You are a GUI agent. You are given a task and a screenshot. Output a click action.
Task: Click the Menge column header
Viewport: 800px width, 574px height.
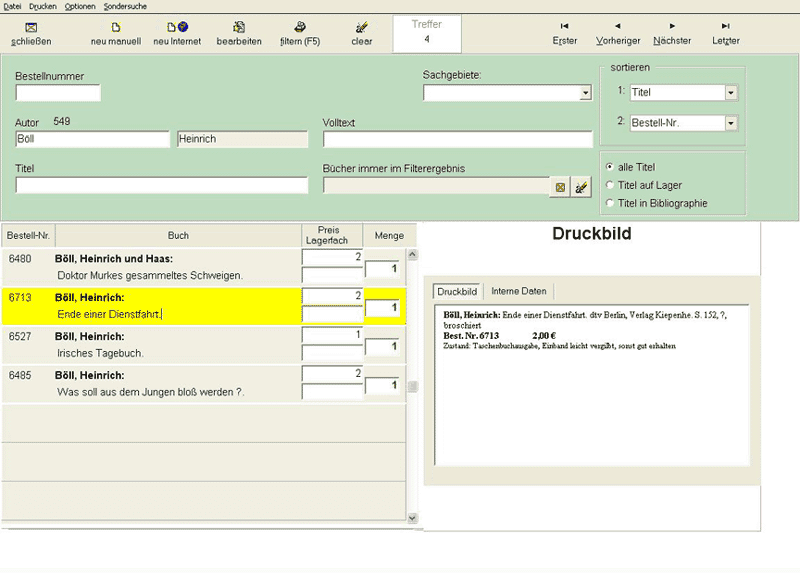tap(389, 236)
